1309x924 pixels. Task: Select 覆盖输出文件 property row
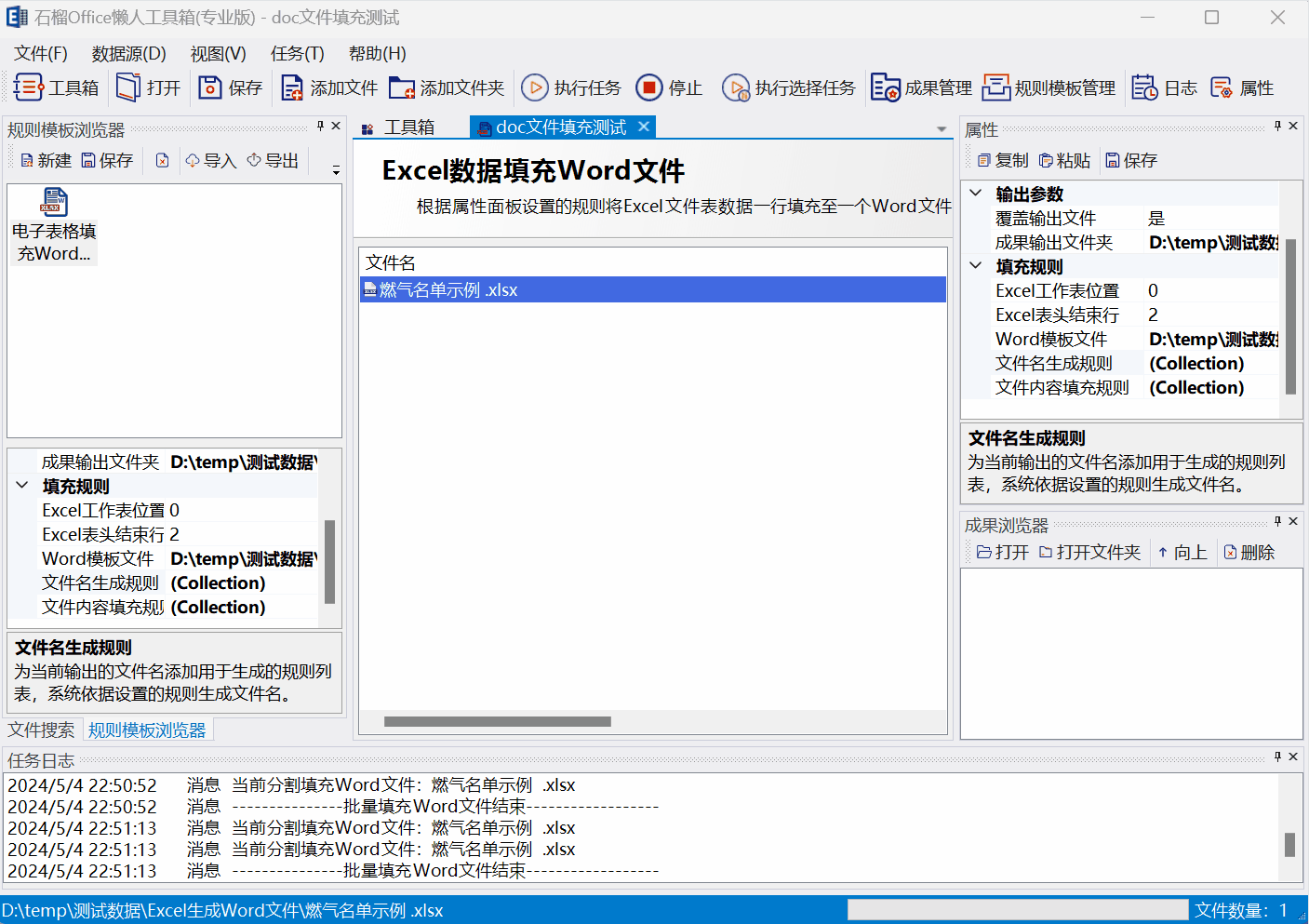1122,218
